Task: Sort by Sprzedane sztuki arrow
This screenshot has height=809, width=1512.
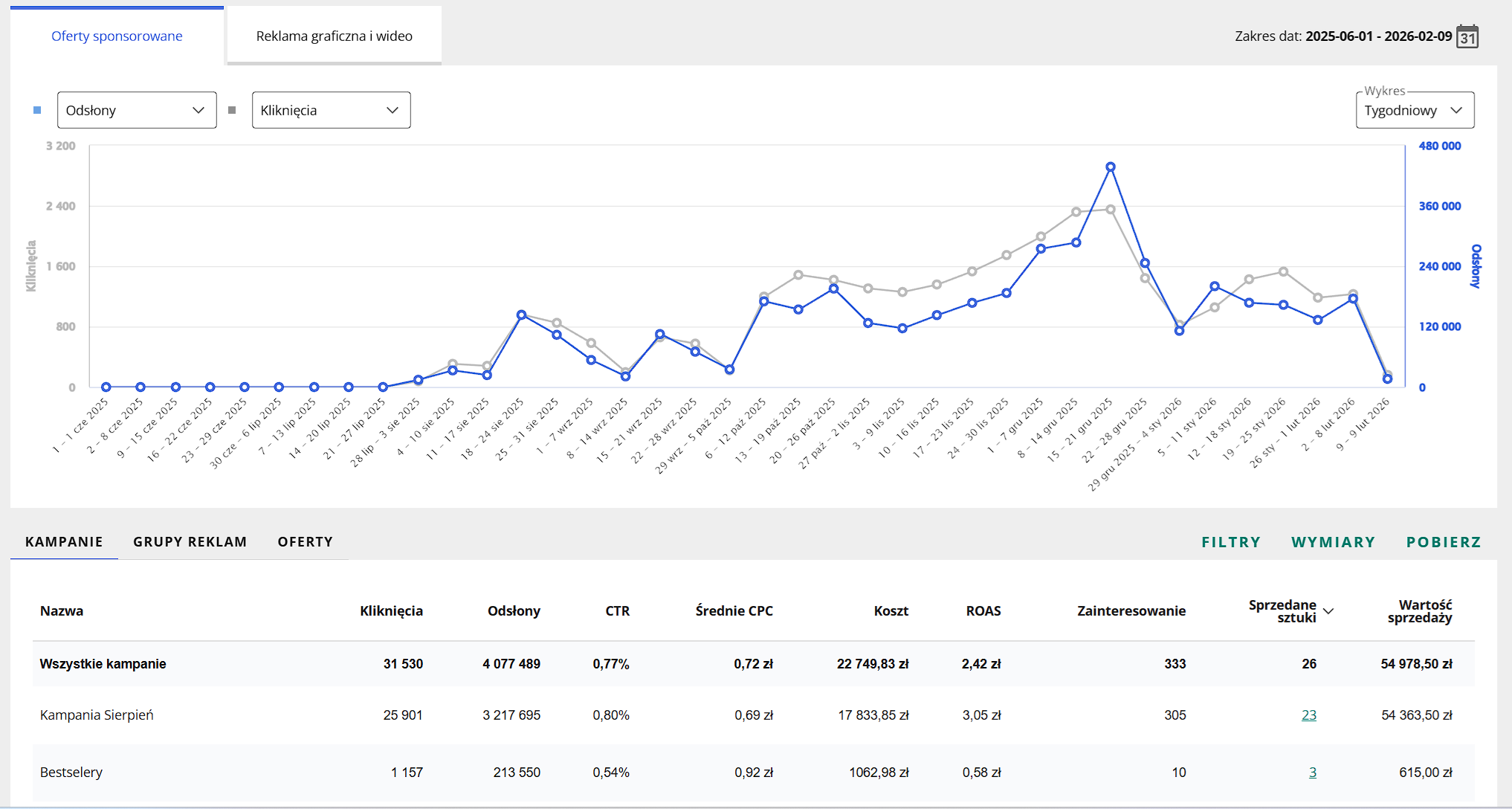Action: pyautogui.click(x=1329, y=611)
